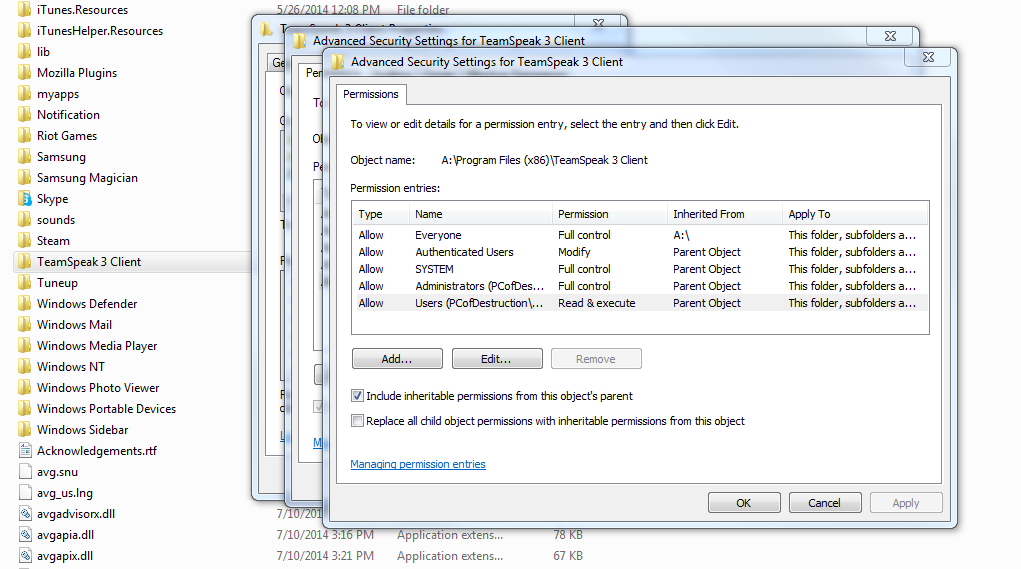Select the sounds folder icon
The height and width of the screenshot is (569, 1021).
point(25,219)
